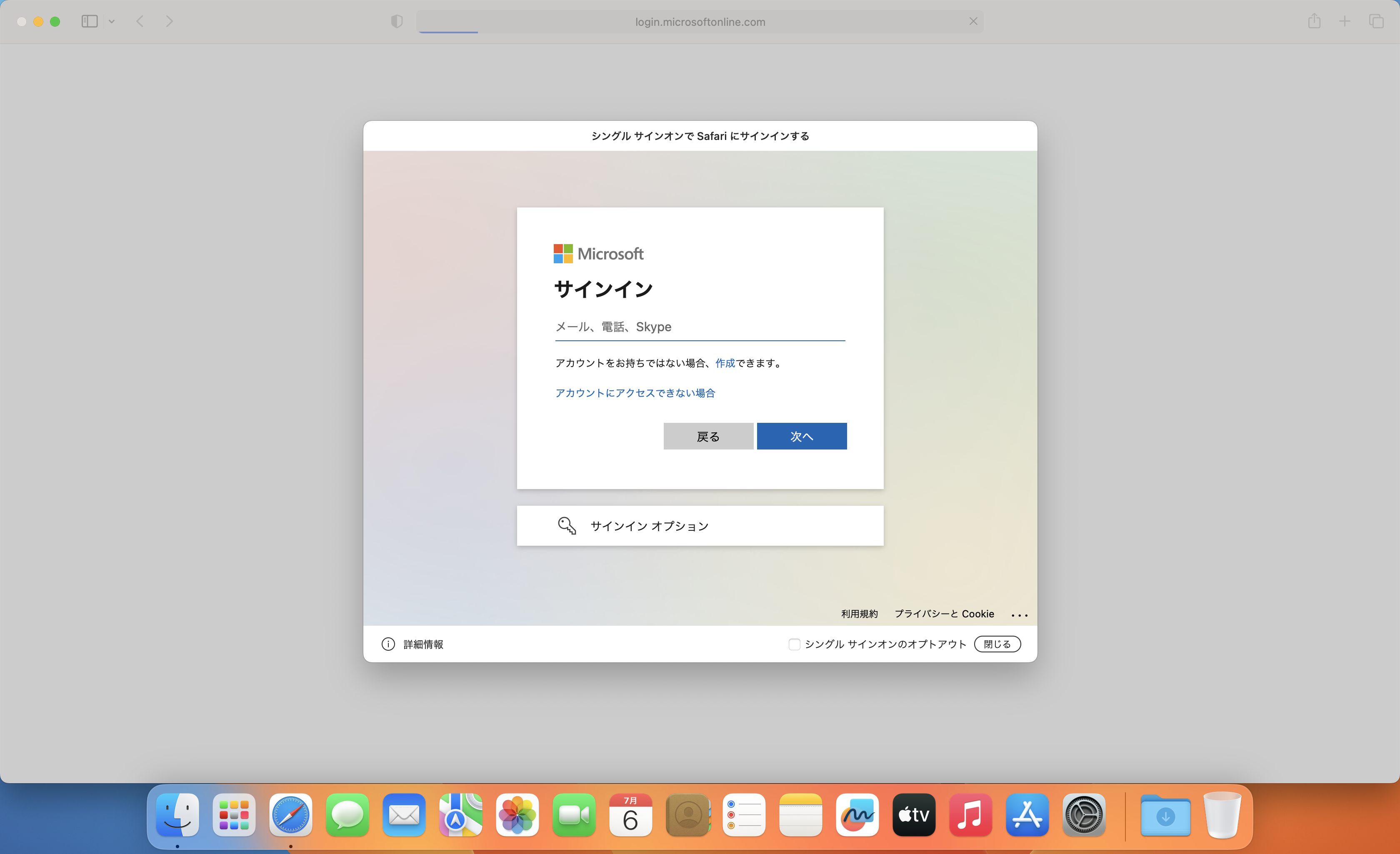Image resolution: width=1400 pixels, height=854 pixels.
Task: Go forward with the Safari forward arrow
Action: tap(169, 22)
